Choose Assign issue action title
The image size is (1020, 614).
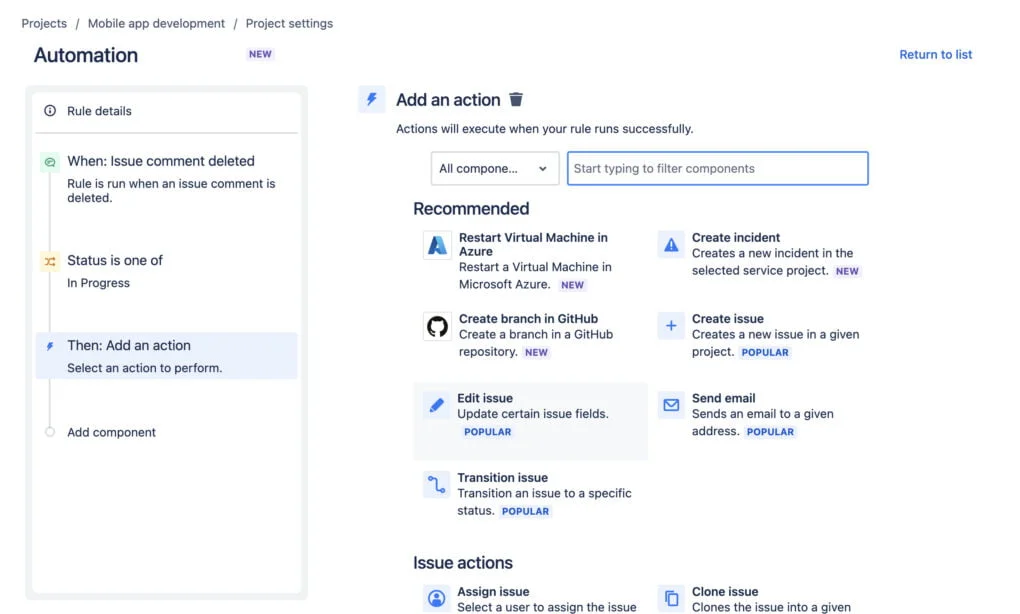[x=493, y=591]
